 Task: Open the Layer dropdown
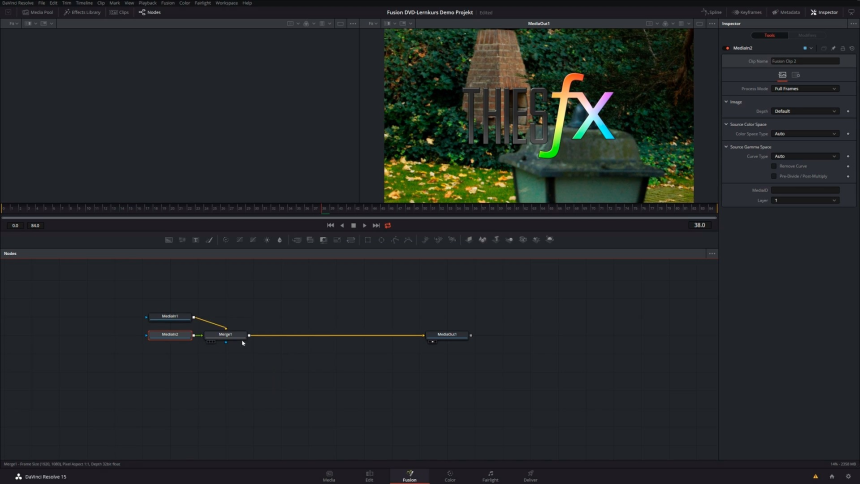(805, 200)
